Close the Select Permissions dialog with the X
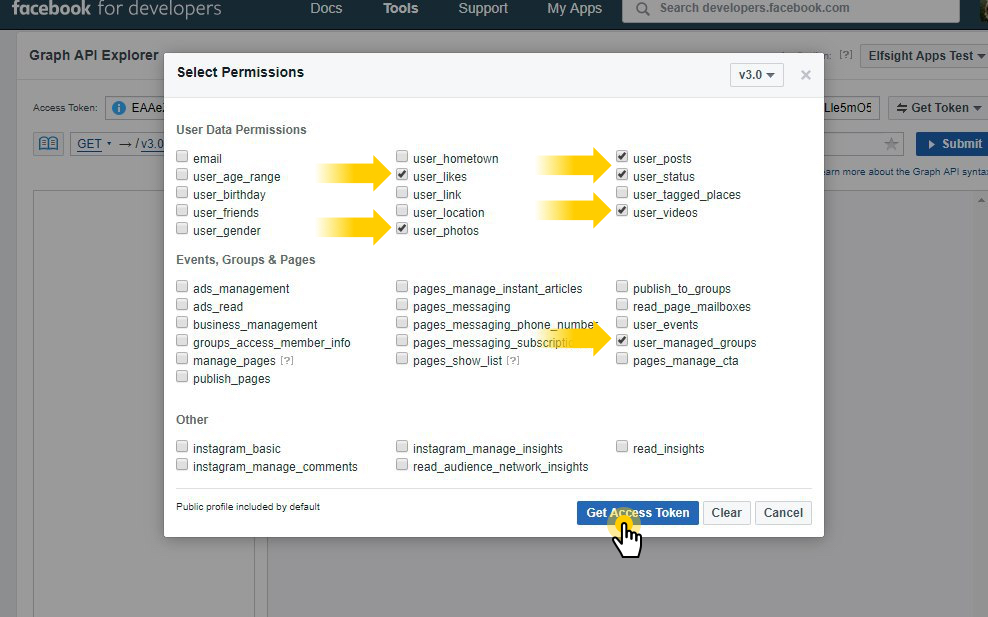Screen dimensions: 988x617 [x=805, y=73]
